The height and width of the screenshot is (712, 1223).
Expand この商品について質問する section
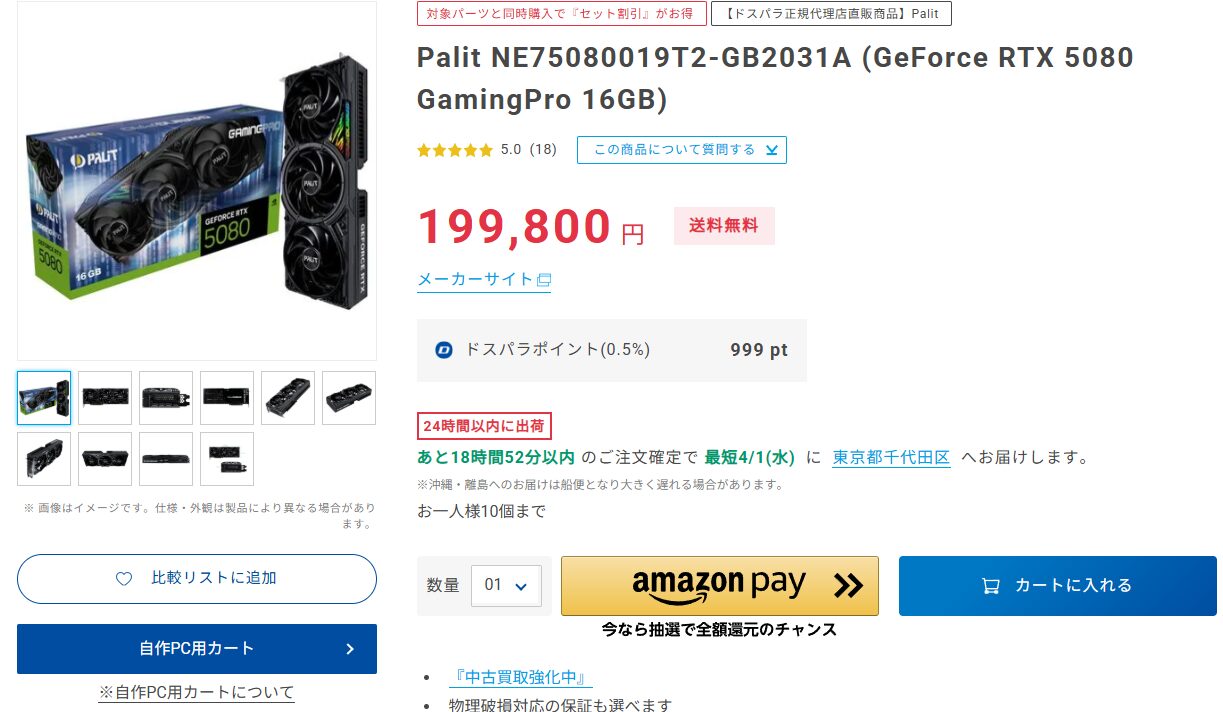pos(682,150)
